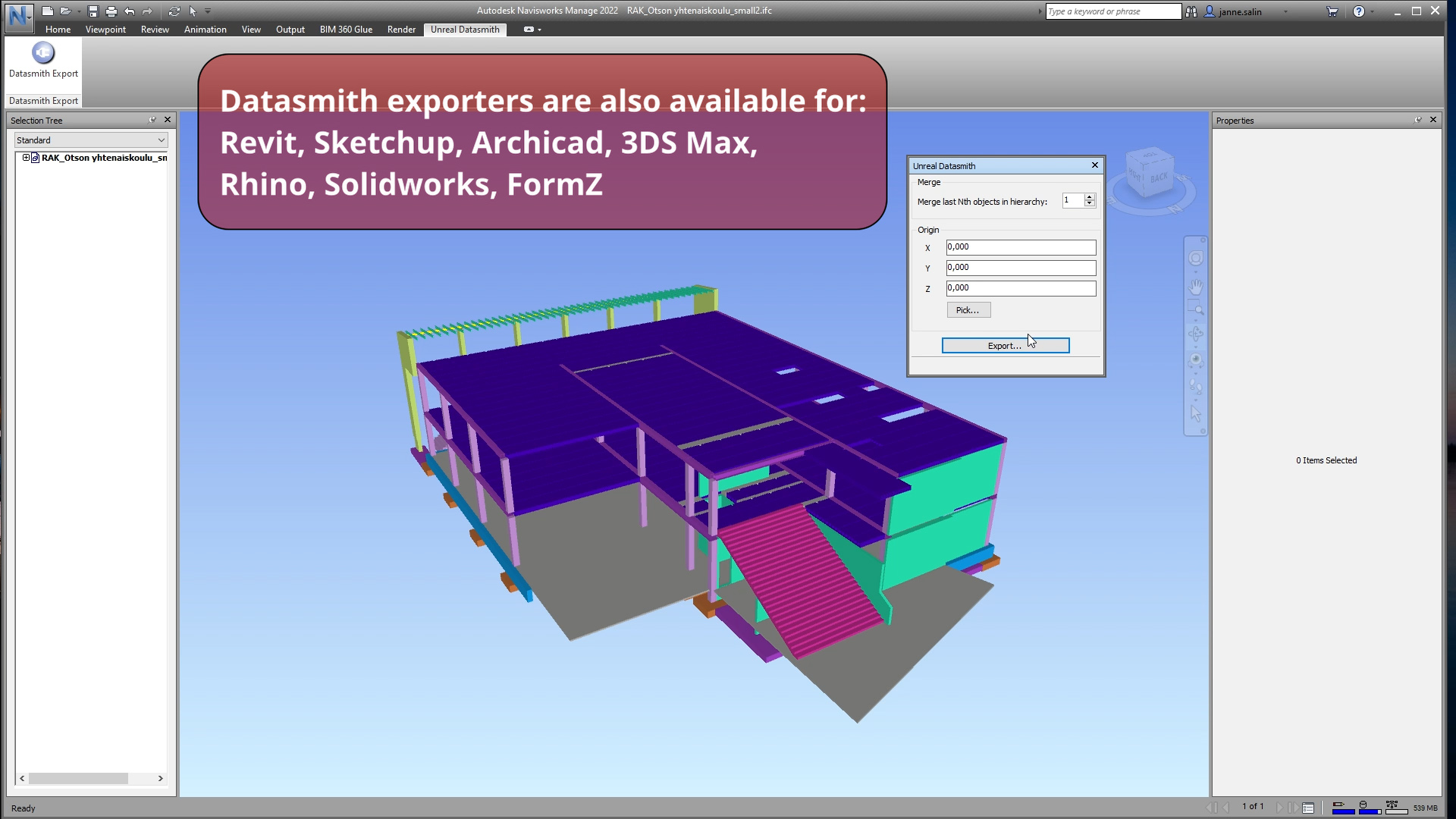Toggle auto-hide pin on Selection Tree panel

click(x=152, y=120)
